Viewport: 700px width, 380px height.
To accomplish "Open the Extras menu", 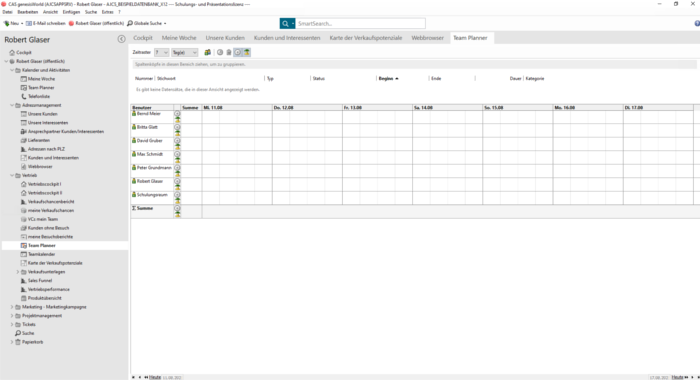I will coord(108,12).
